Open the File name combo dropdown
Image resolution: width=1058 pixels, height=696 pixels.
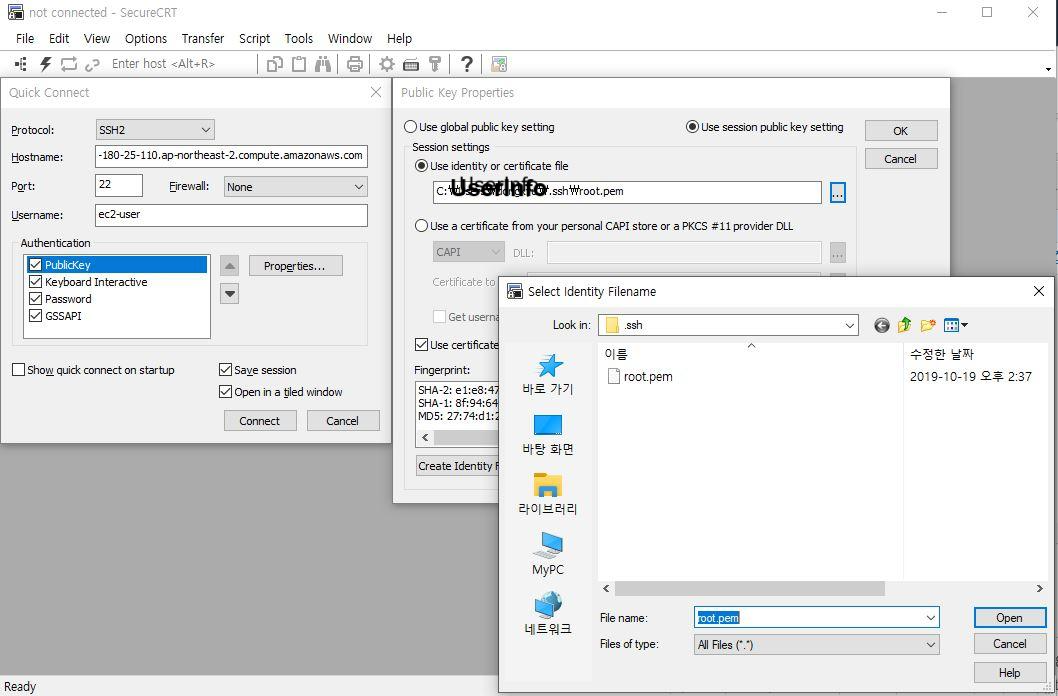click(x=931, y=618)
